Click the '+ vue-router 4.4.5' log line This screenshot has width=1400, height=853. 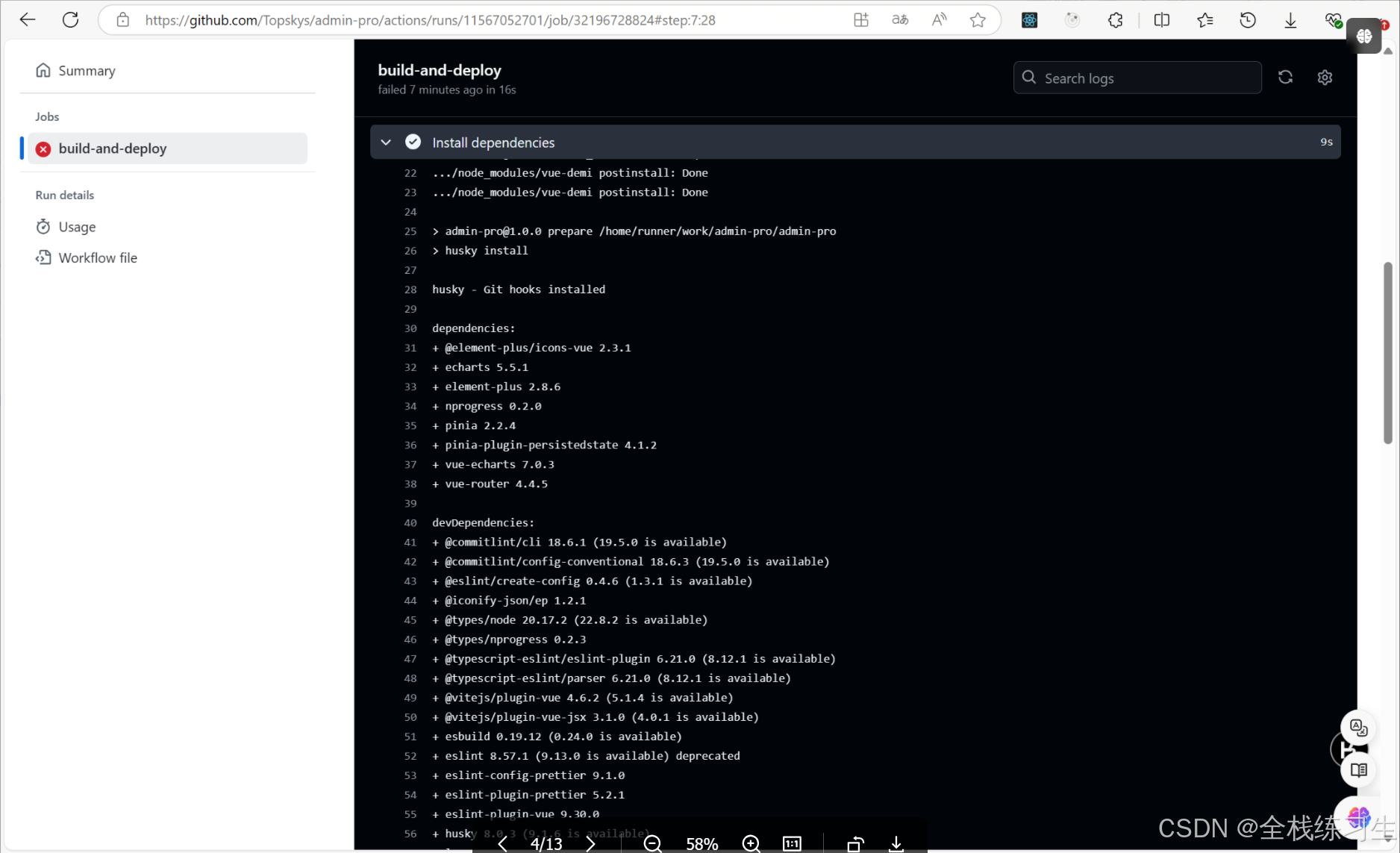click(490, 484)
